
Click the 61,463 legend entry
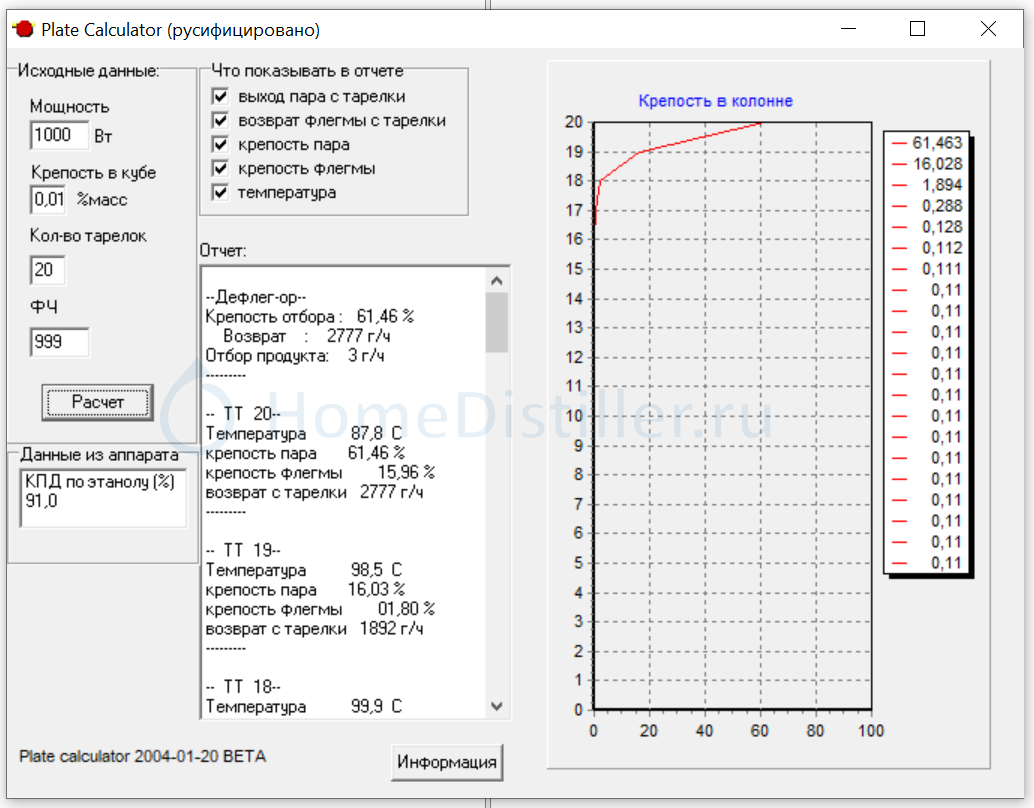[x=929, y=143]
